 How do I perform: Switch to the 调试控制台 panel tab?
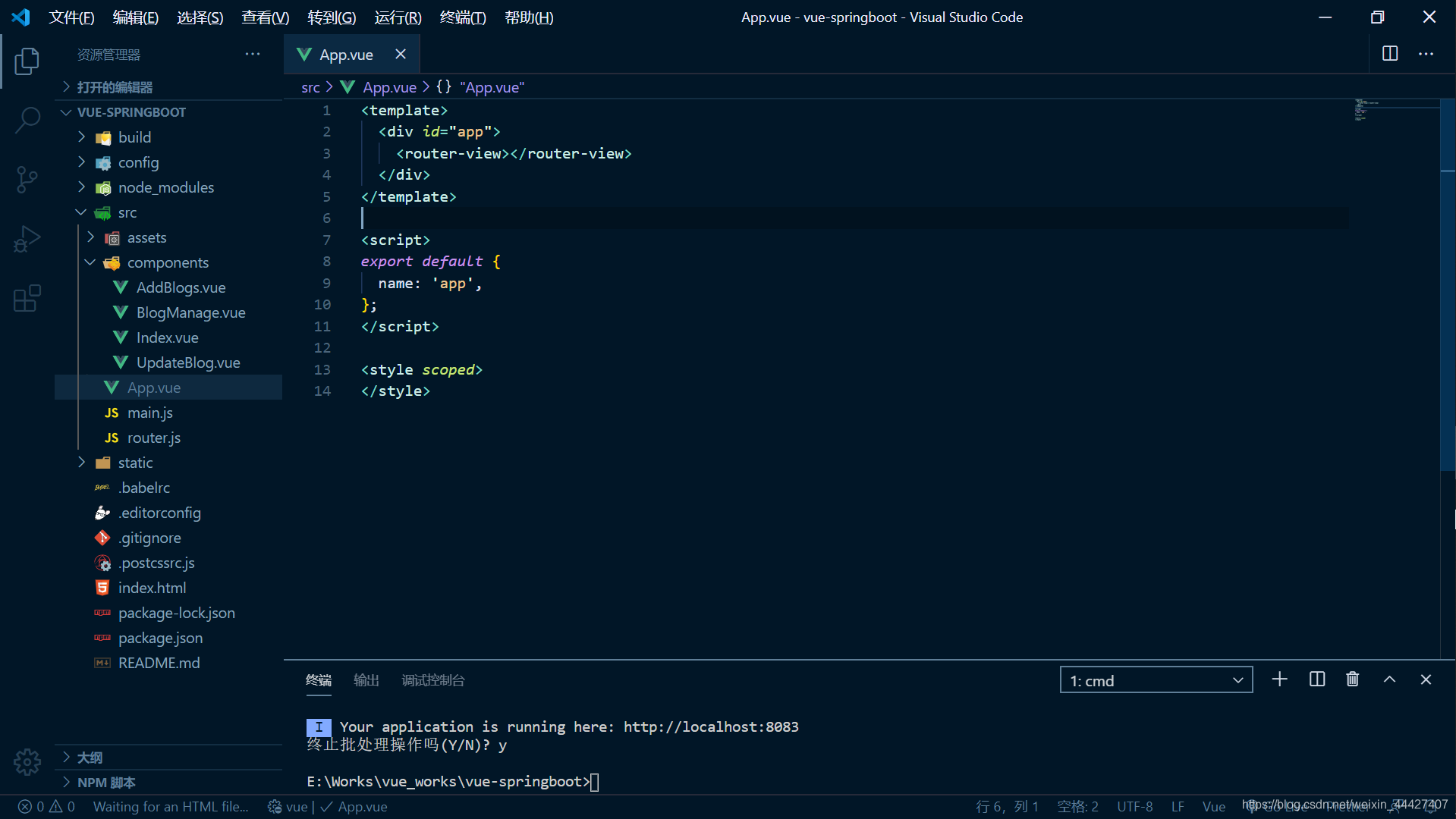point(432,680)
